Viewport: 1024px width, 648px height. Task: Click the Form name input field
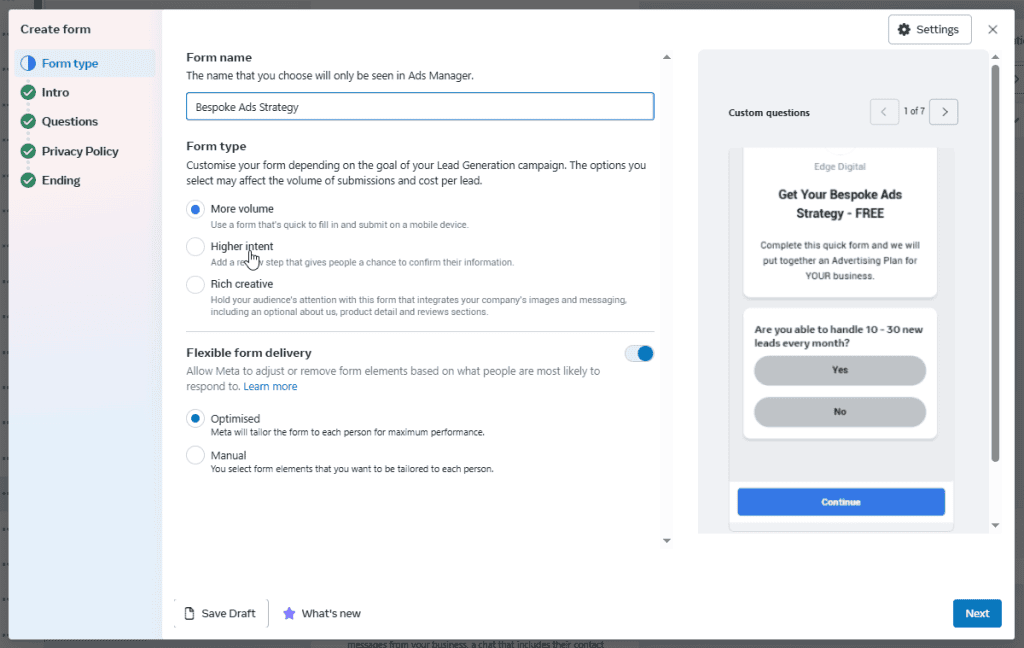420,106
